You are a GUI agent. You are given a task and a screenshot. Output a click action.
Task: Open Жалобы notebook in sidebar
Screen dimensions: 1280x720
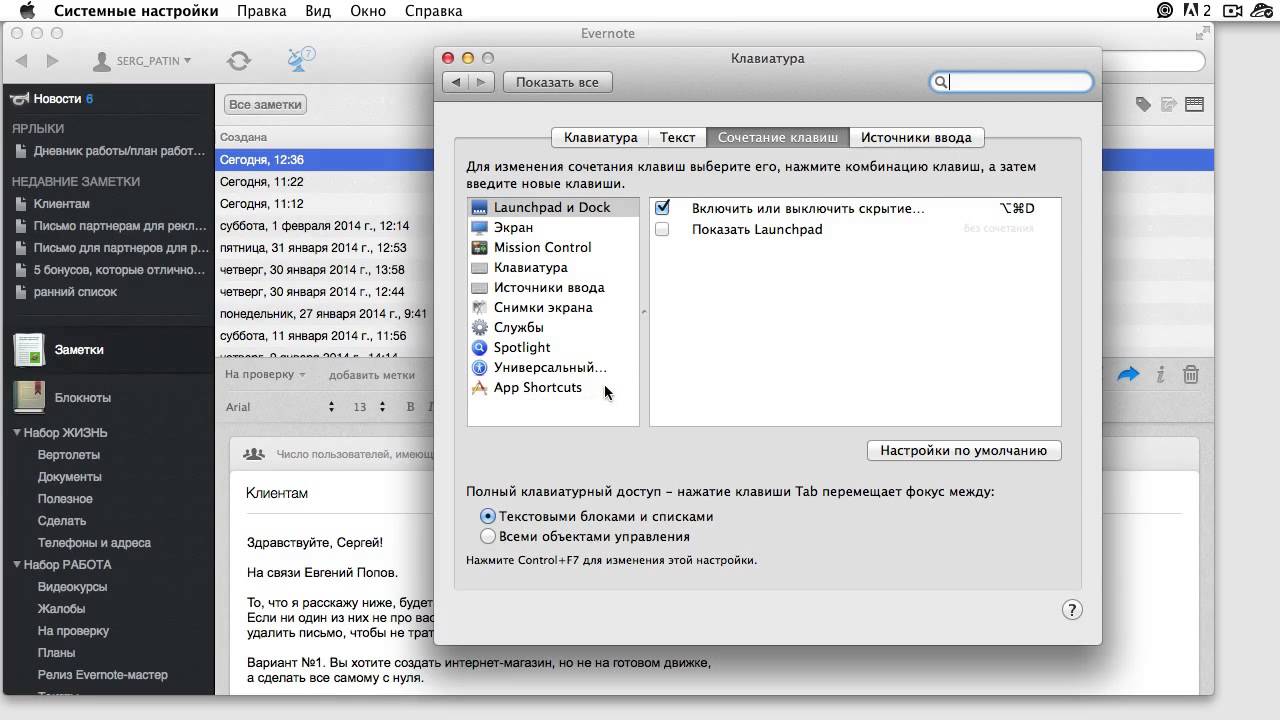click(x=61, y=609)
